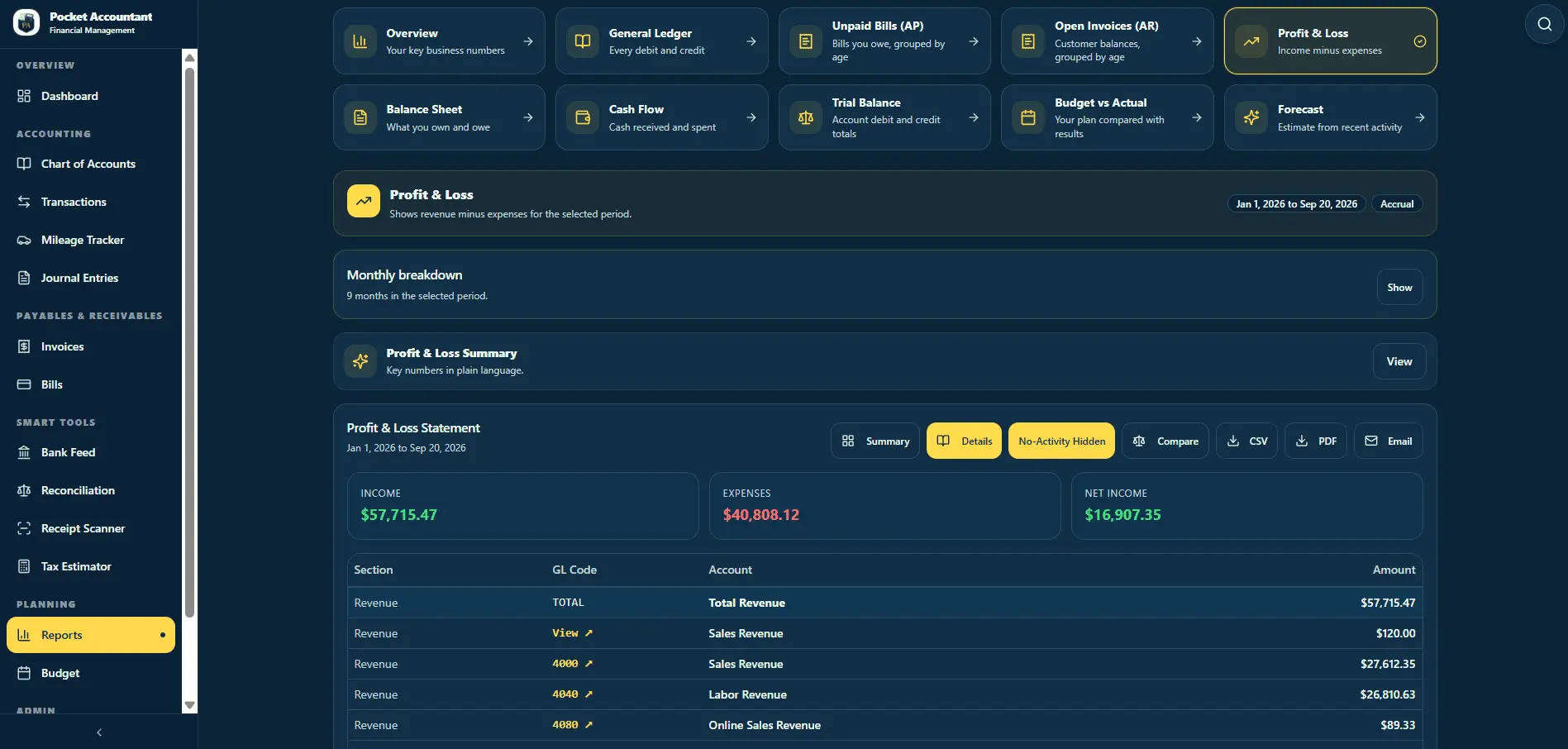Click the Trial Balance scales icon
1568x749 pixels.
pyautogui.click(x=806, y=117)
